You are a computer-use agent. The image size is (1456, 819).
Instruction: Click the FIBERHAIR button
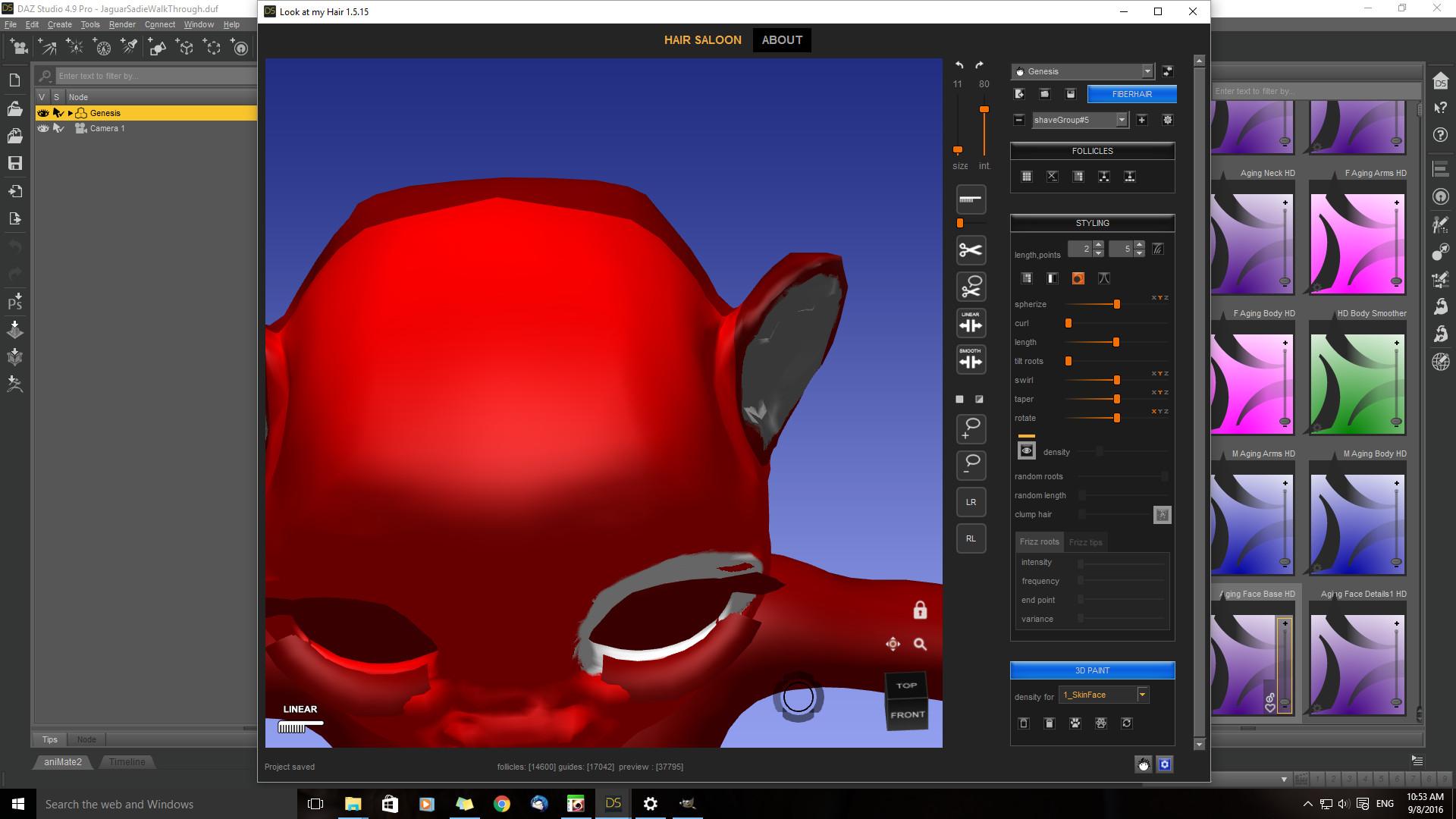[1131, 94]
